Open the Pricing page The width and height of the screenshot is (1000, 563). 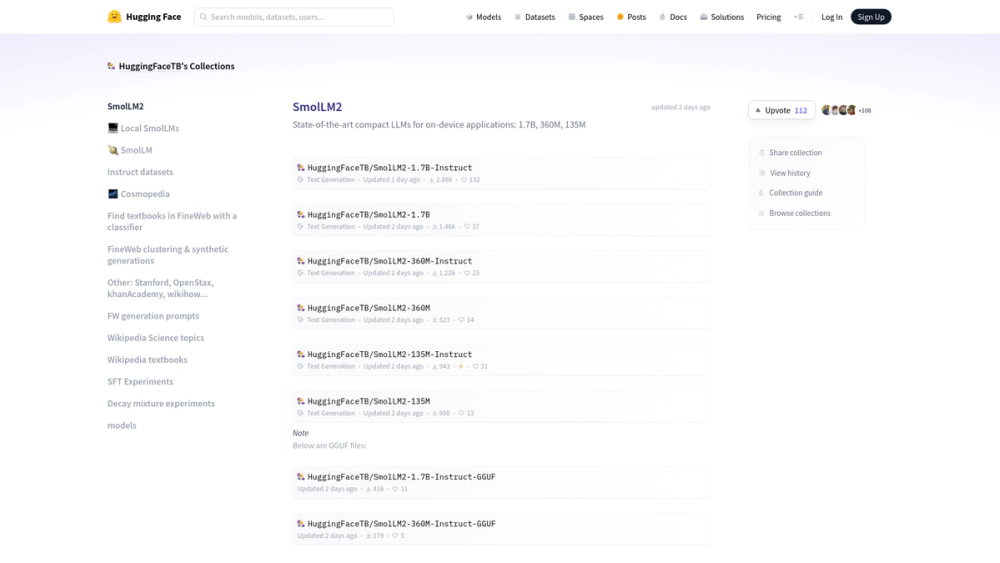pyautogui.click(x=768, y=17)
